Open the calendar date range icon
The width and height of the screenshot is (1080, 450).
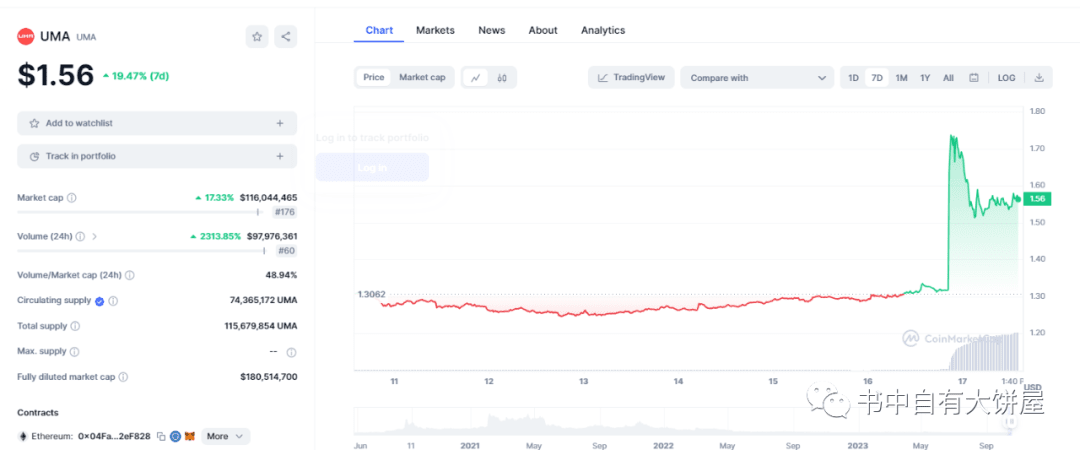click(x=974, y=78)
